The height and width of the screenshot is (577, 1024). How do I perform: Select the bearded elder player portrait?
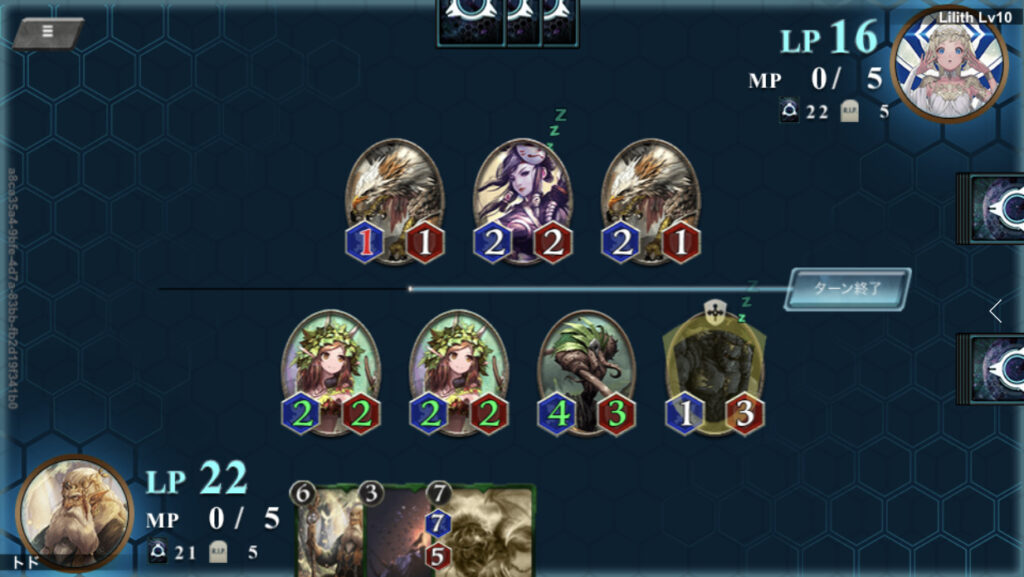(74, 513)
